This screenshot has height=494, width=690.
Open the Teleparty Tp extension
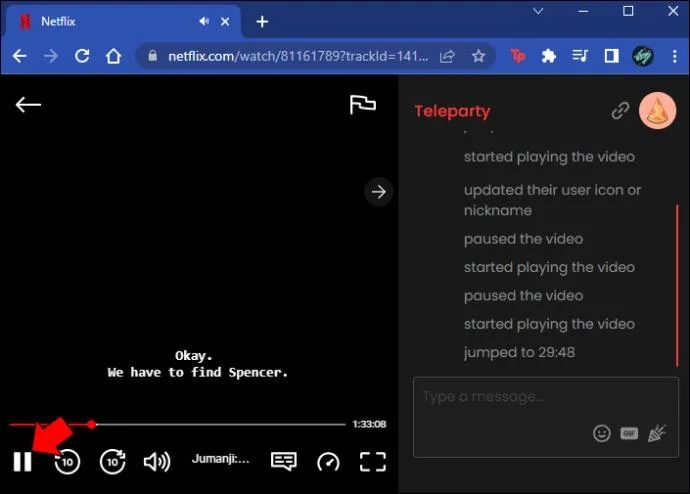518,56
